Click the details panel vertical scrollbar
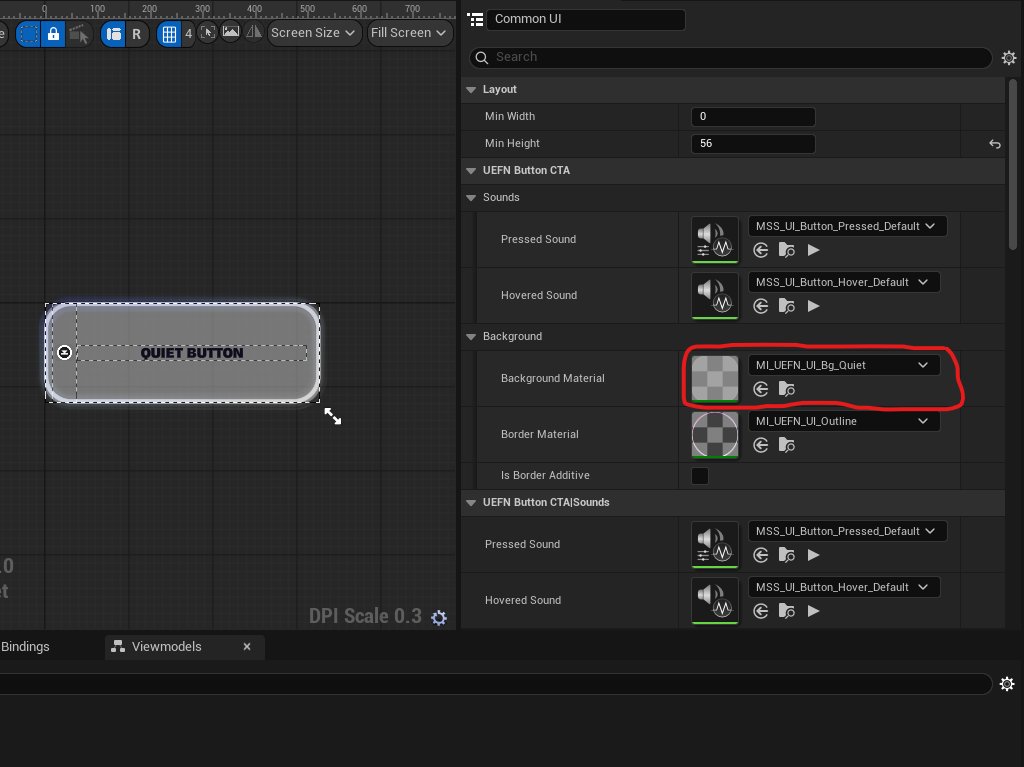Image resolution: width=1024 pixels, height=767 pixels. [1013, 165]
